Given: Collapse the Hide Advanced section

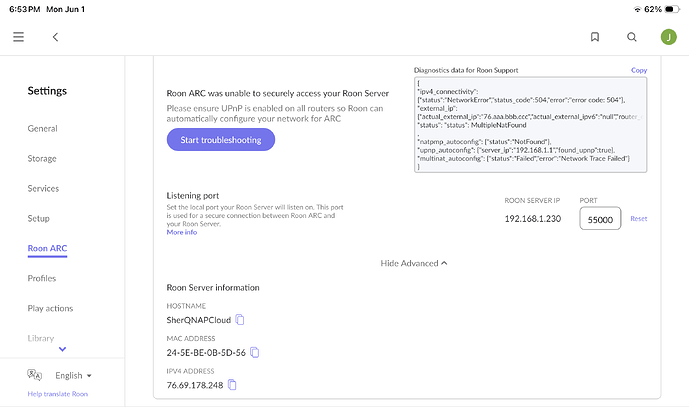Looking at the screenshot, I should coord(413,263).
